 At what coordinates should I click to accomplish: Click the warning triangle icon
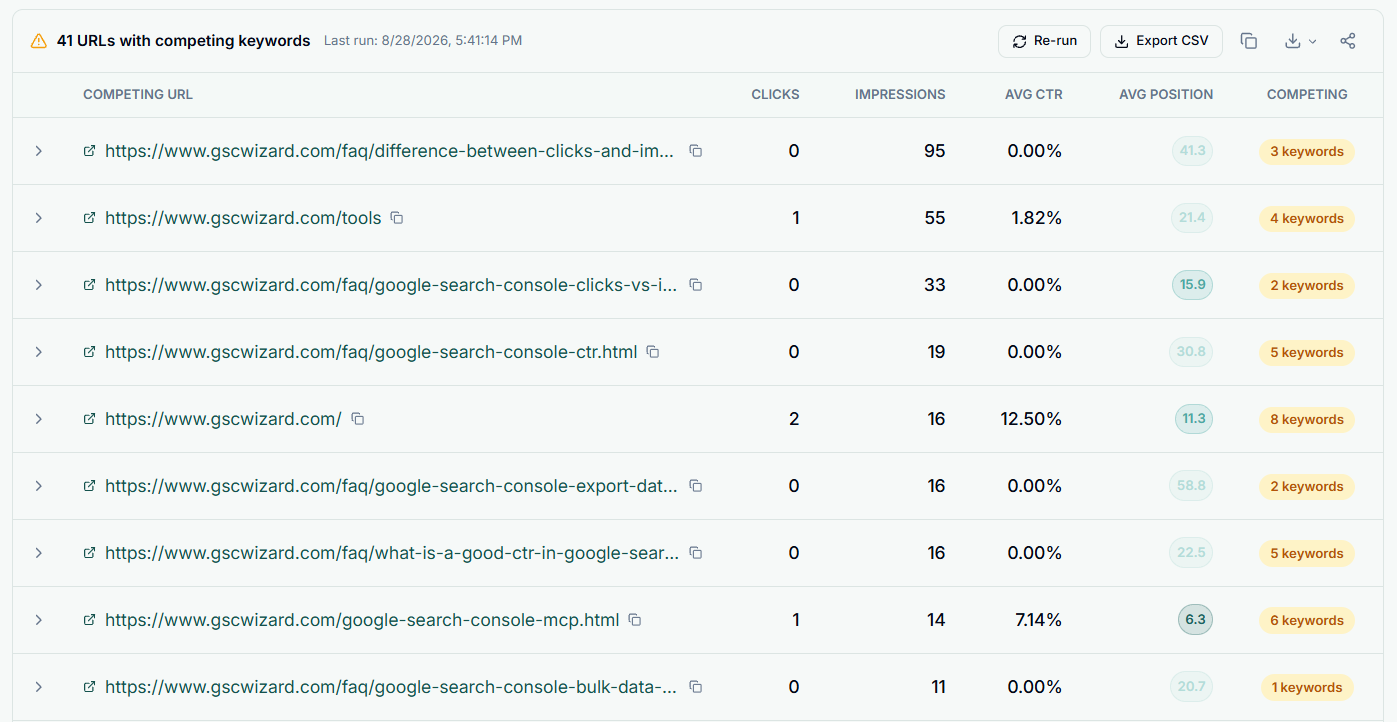tap(39, 41)
